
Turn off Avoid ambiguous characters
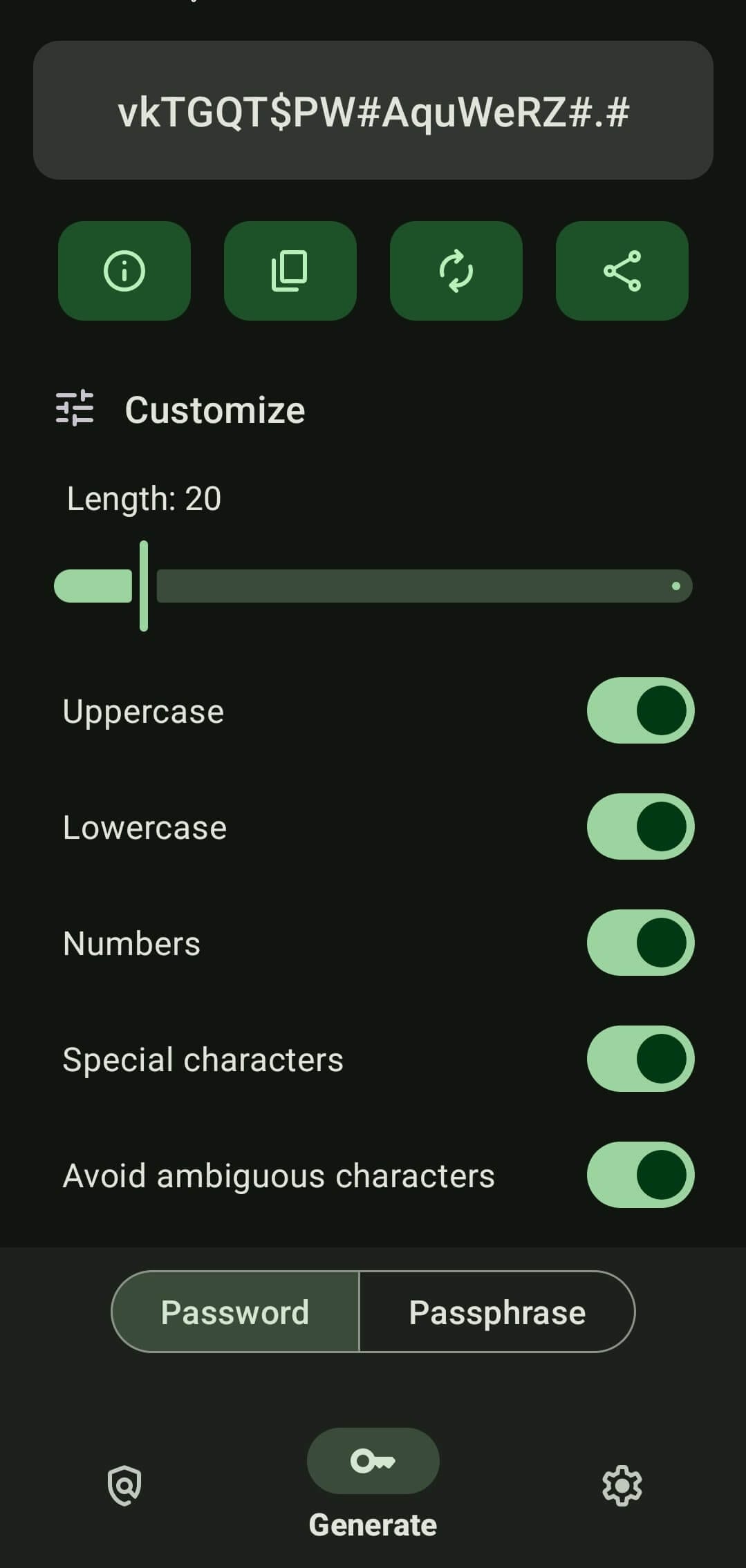[640, 1175]
